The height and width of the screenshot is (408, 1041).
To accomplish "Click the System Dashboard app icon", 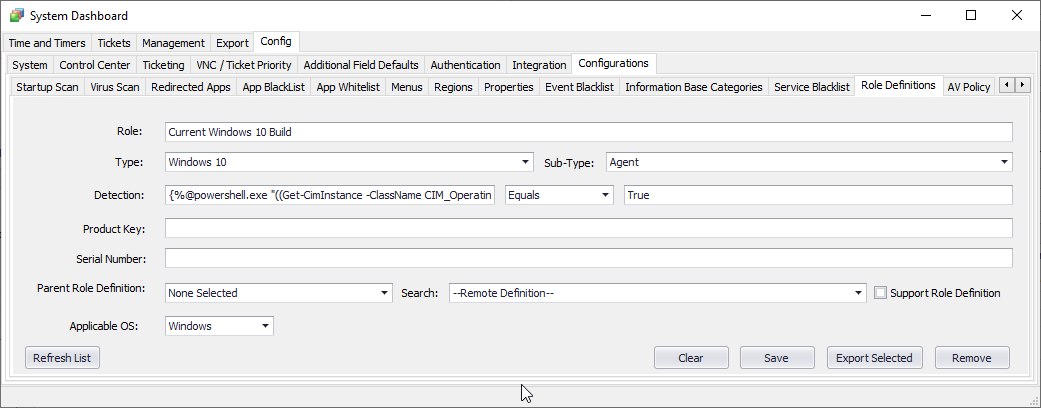I will [15, 16].
